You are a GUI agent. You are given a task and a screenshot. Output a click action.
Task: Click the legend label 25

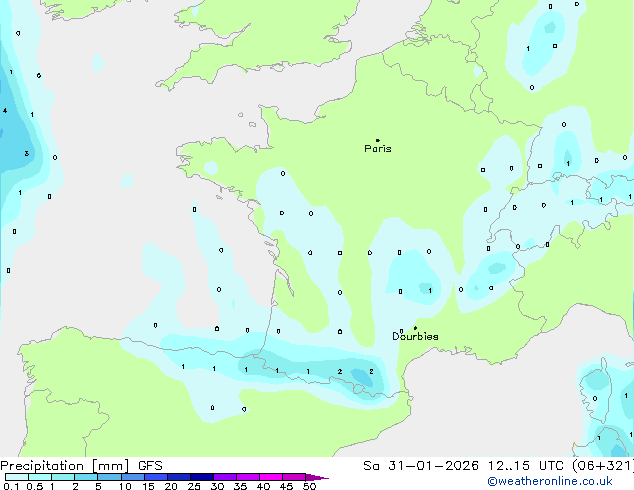point(194,486)
